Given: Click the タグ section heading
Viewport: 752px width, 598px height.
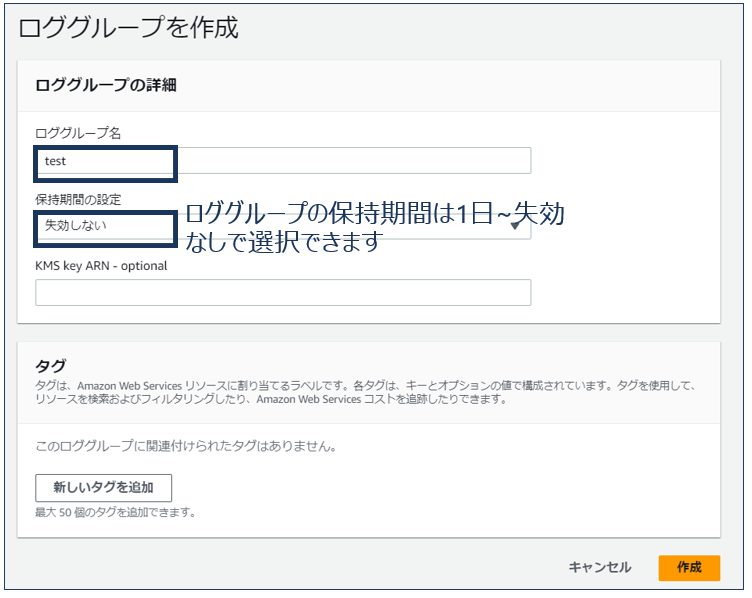Looking at the screenshot, I should click(50, 366).
